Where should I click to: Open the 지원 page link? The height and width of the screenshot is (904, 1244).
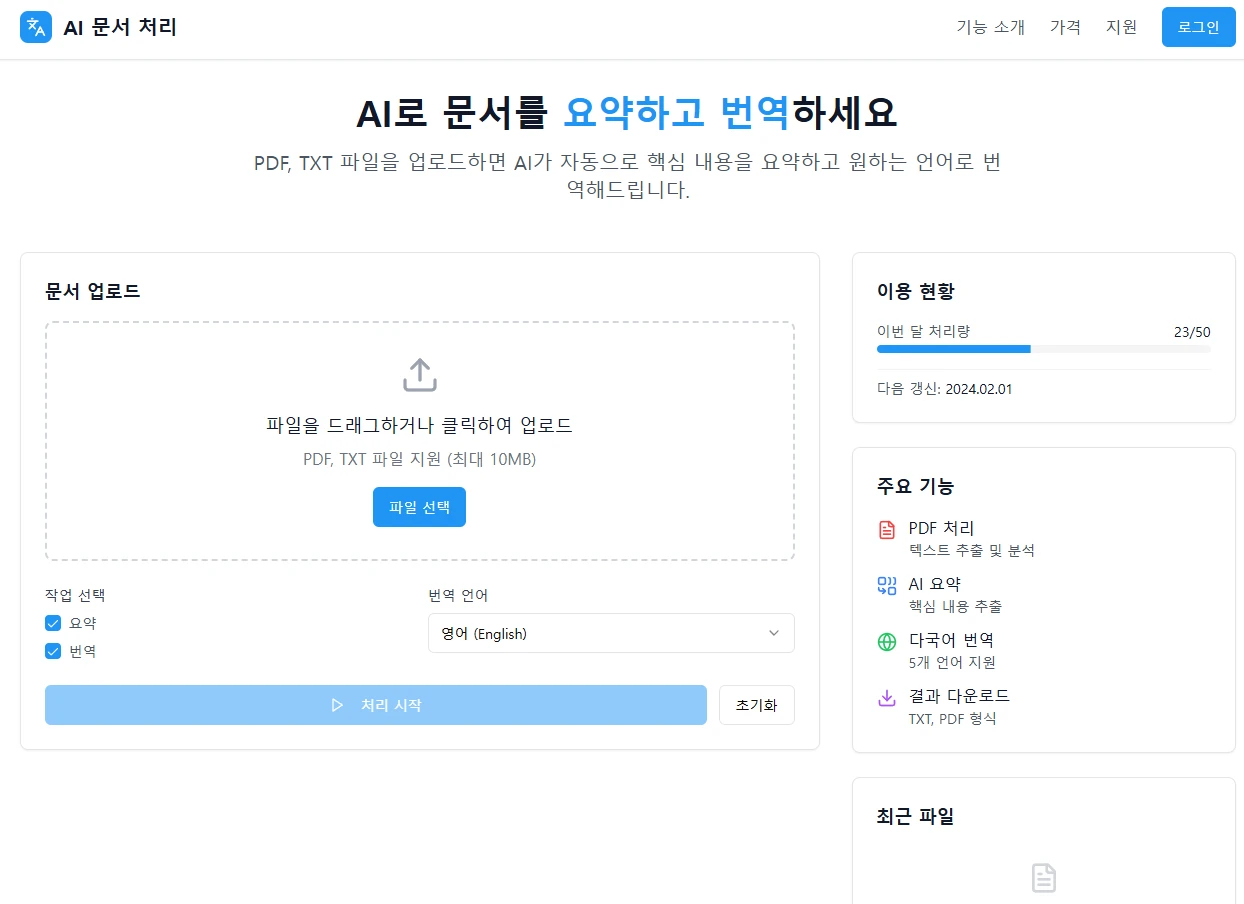[1122, 27]
